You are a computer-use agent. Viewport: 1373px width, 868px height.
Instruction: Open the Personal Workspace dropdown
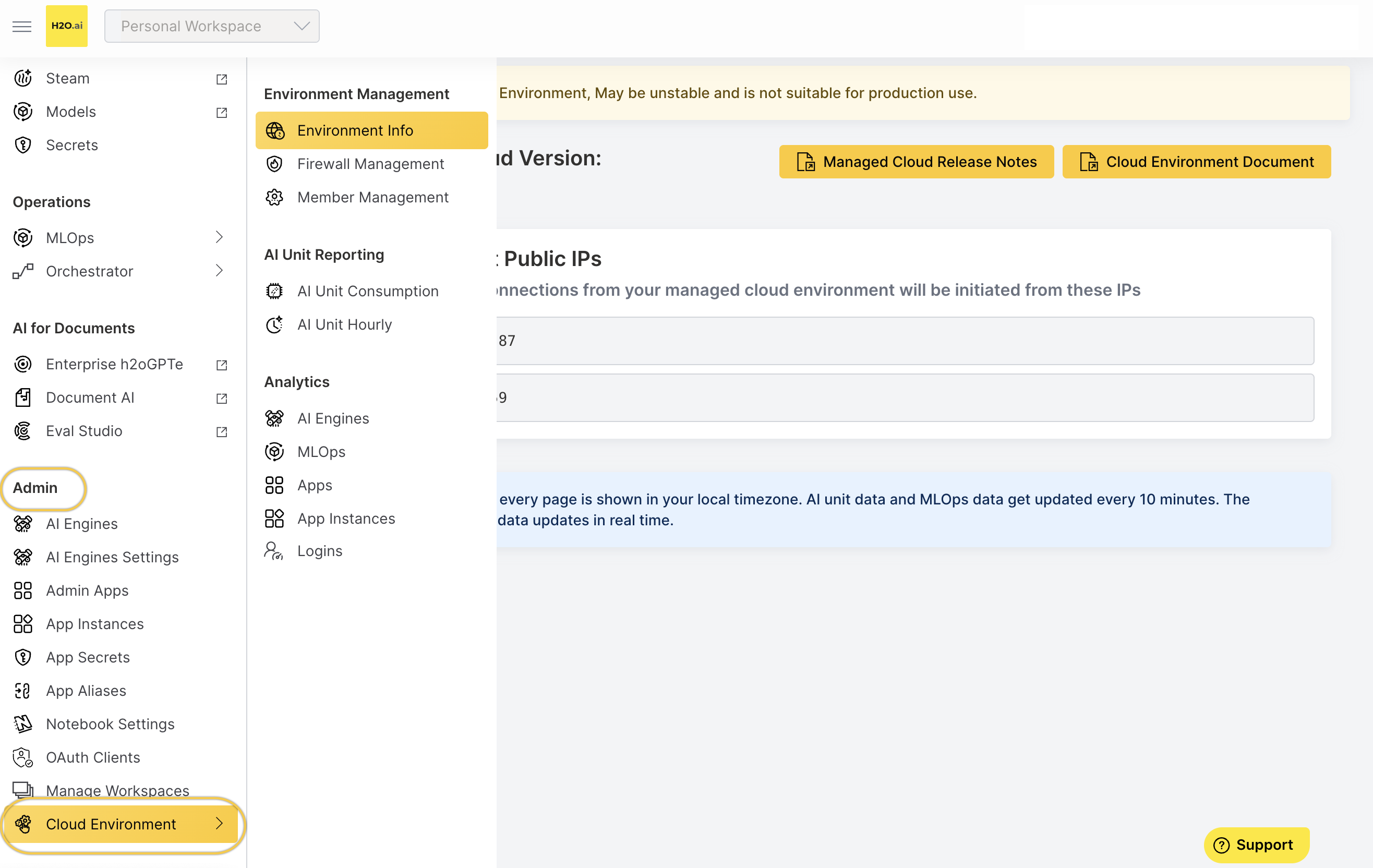[212, 26]
